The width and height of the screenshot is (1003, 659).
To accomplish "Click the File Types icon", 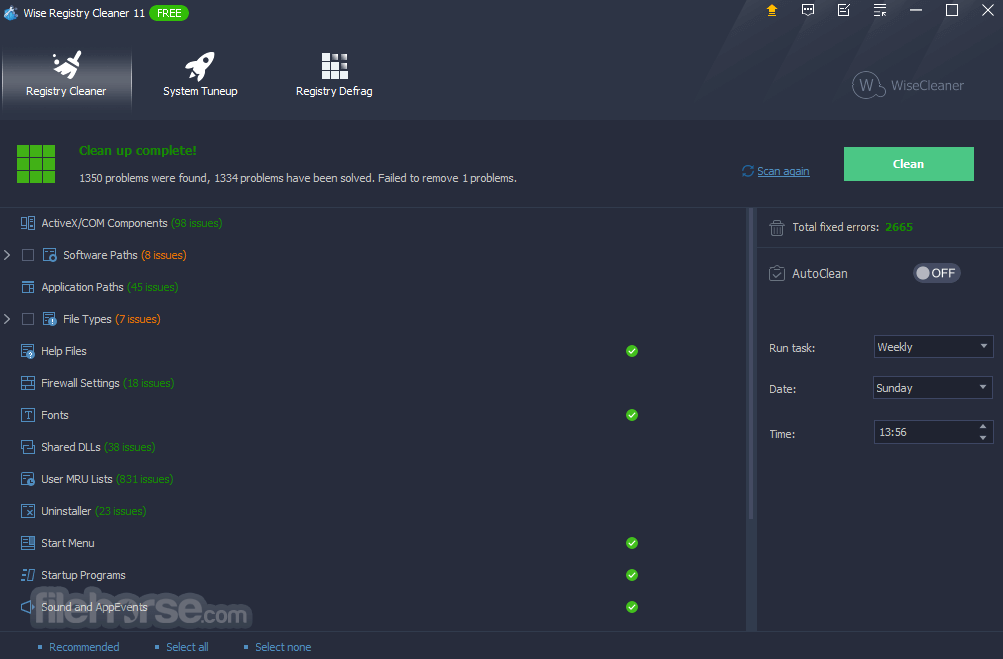I will [49, 319].
